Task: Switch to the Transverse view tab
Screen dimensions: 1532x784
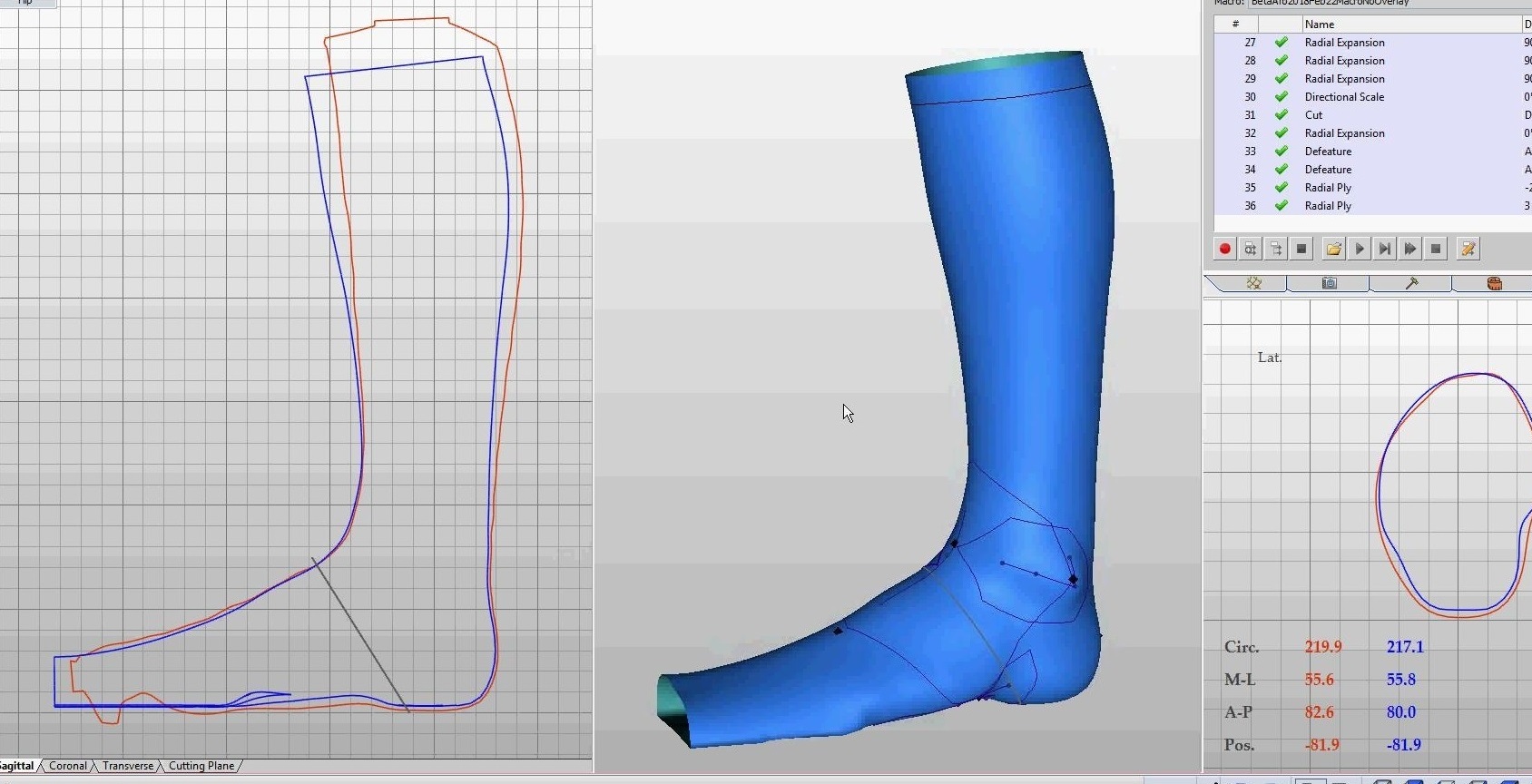Action: (128, 766)
